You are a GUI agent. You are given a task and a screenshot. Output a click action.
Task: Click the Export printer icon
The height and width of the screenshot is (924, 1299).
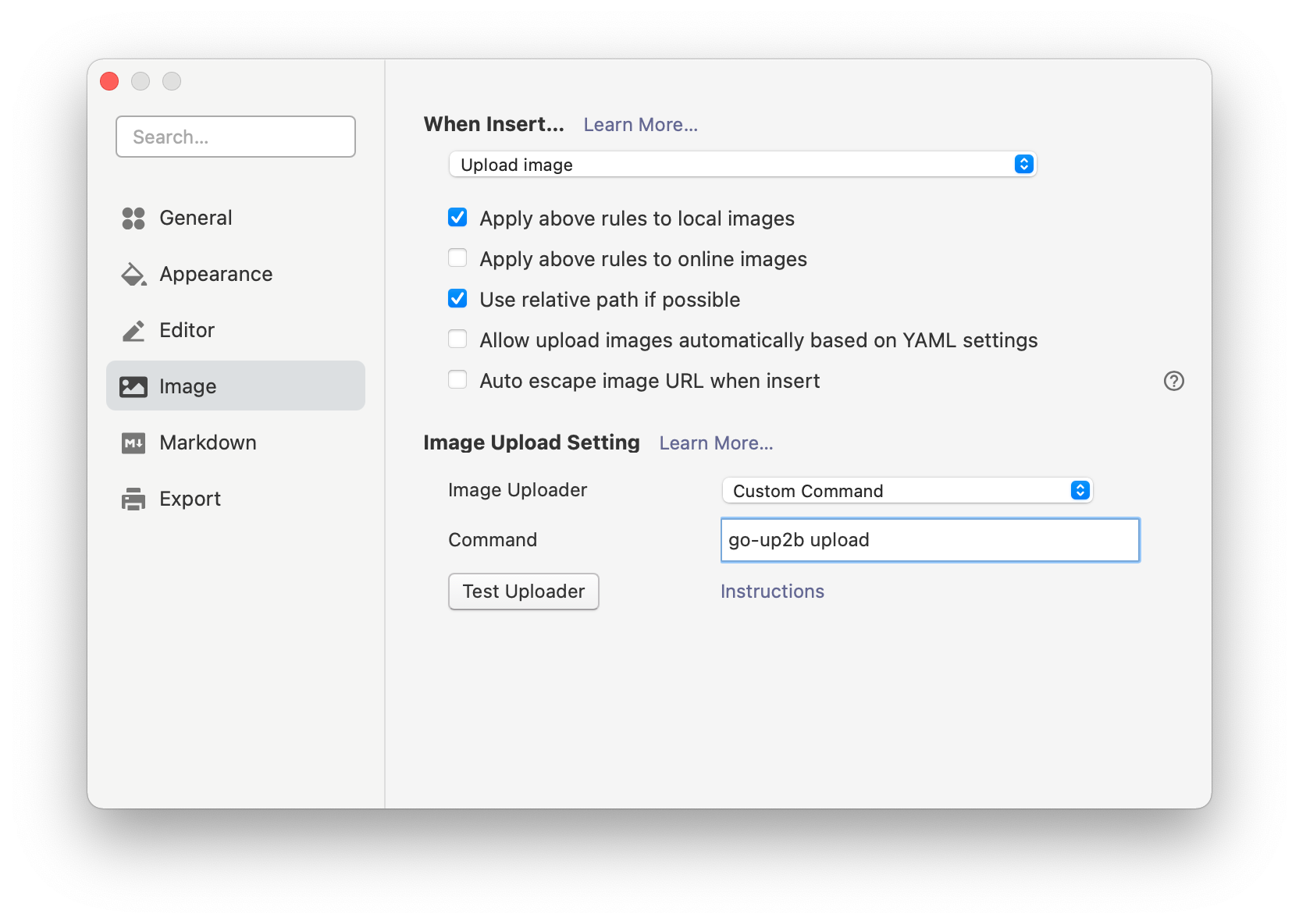[x=133, y=499]
